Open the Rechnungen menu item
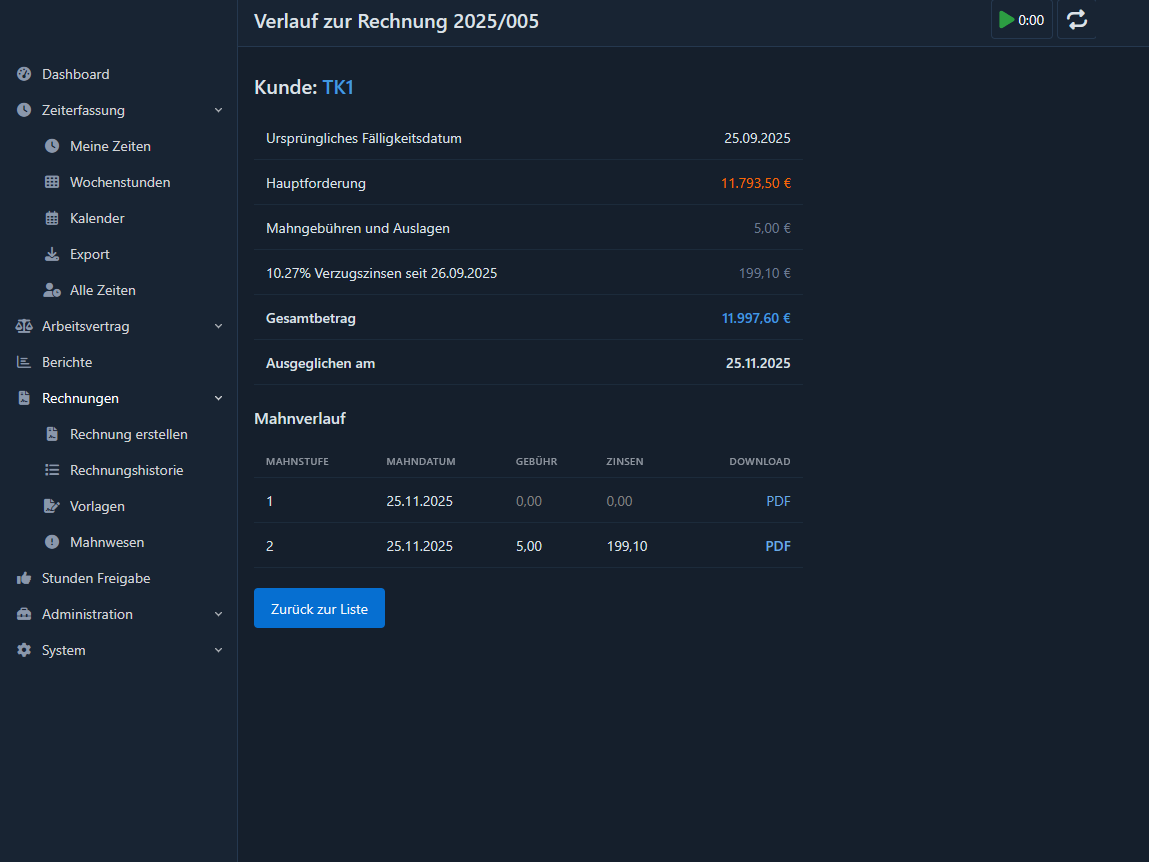The image size is (1149, 862). tap(78, 398)
